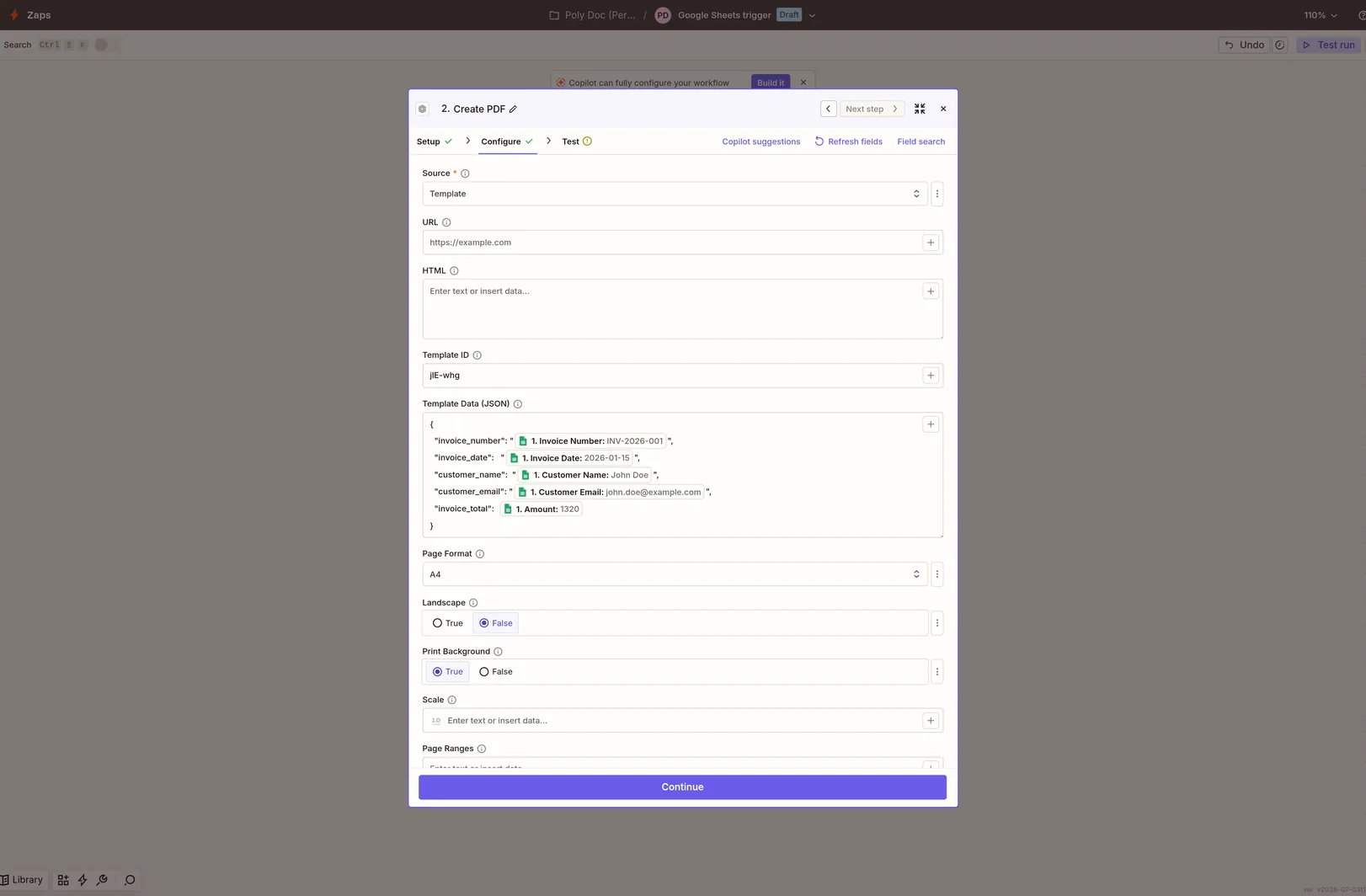
Task: Click the info icon next to Page Ranges
Action: point(482,749)
